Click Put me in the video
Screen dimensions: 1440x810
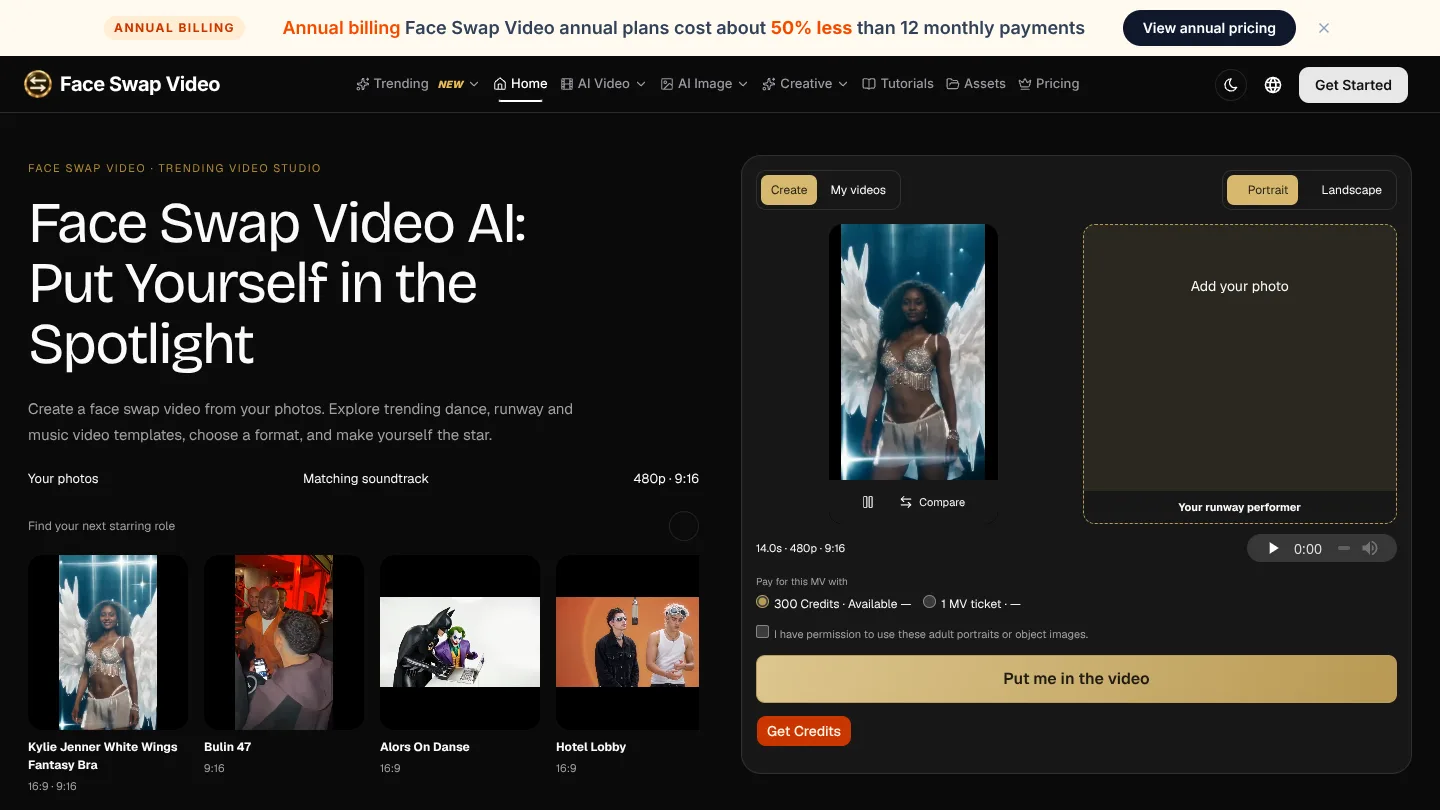coord(1076,679)
